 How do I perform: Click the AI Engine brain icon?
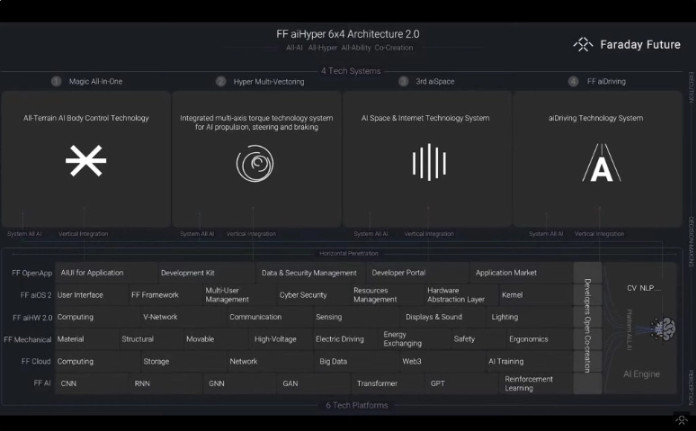click(663, 329)
